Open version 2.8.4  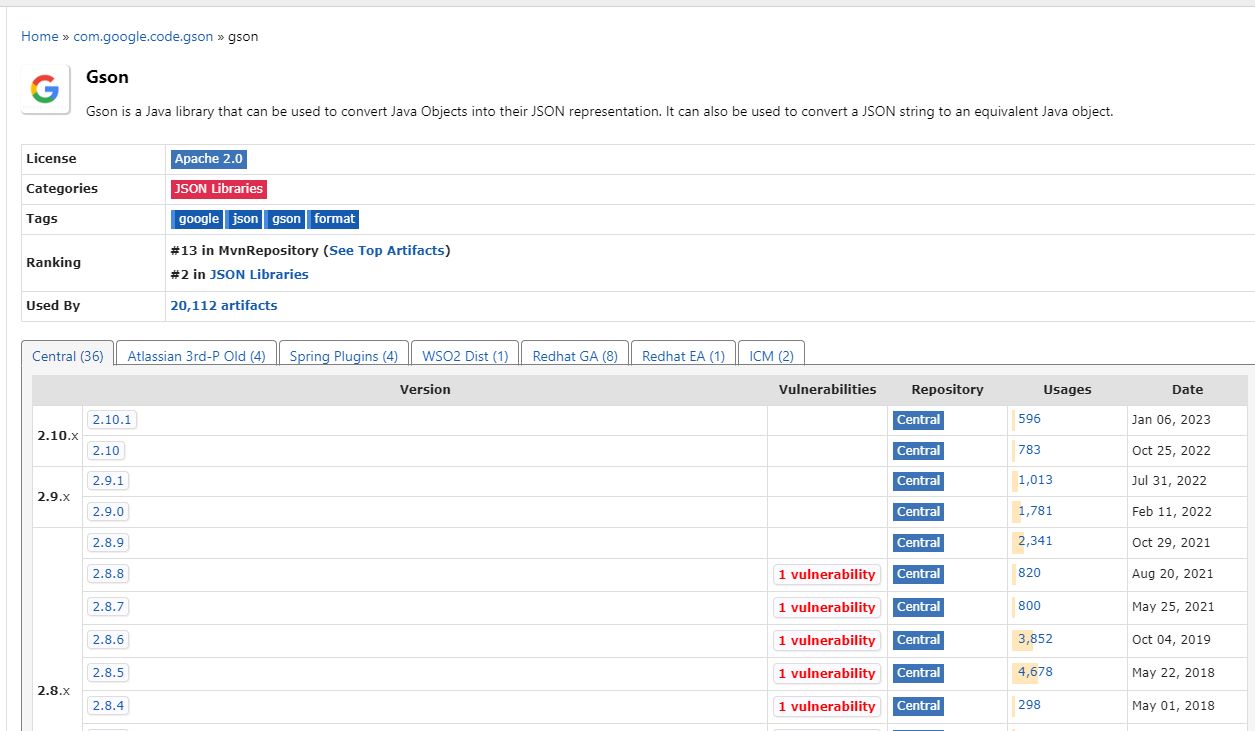coord(108,706)
